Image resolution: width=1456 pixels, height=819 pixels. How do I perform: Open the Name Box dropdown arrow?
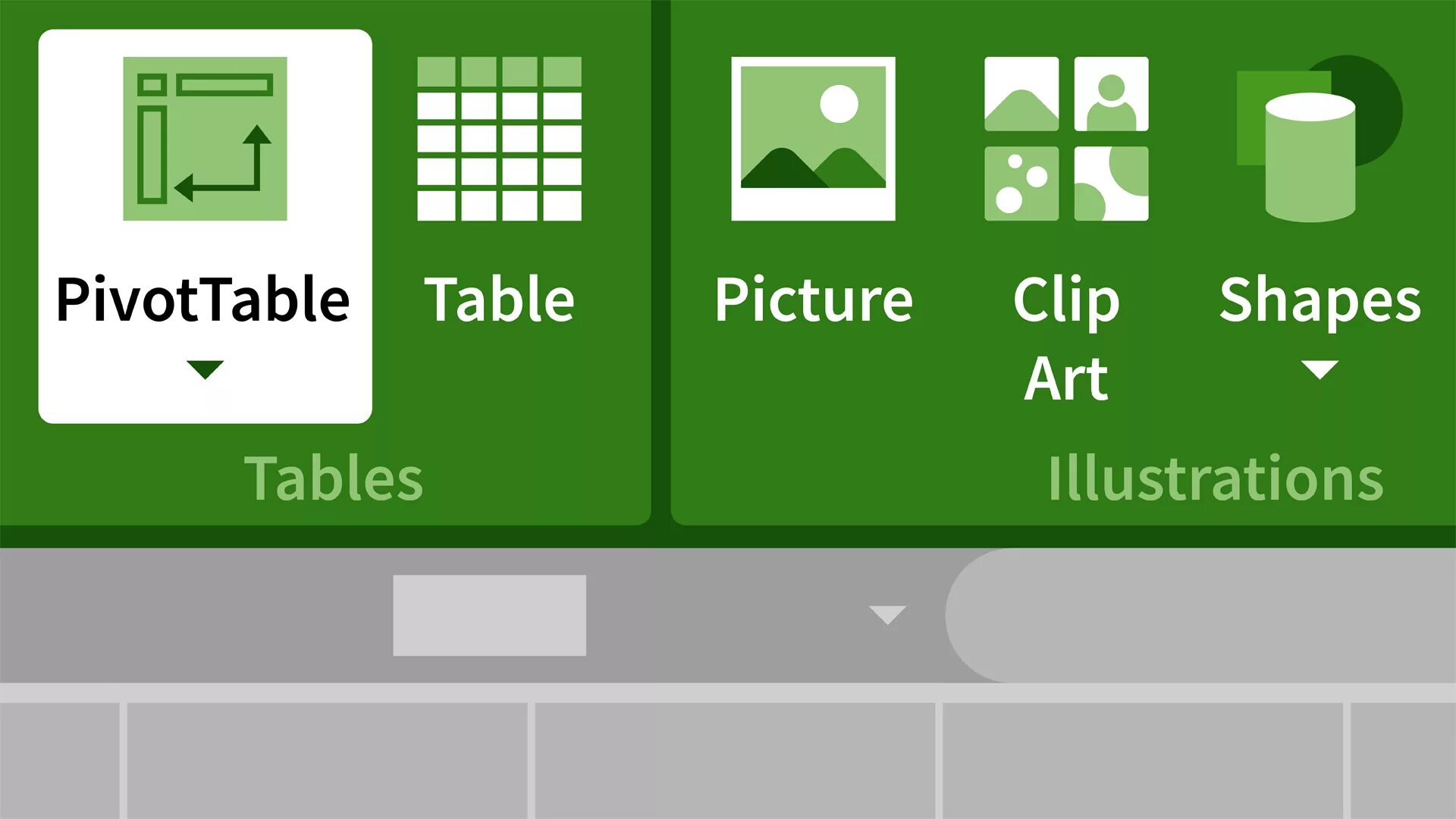tap(887, 614)
